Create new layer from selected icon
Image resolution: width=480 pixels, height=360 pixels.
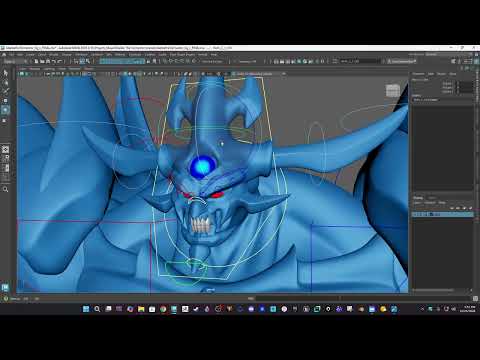[x=470, y=208]
